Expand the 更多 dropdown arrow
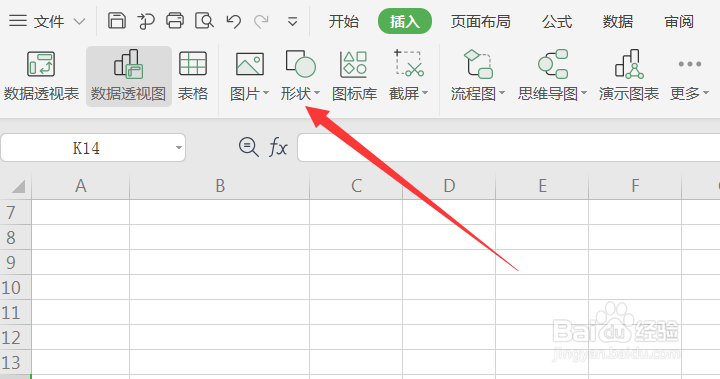This screenshot has width=720, height=379. pos(706,93)
